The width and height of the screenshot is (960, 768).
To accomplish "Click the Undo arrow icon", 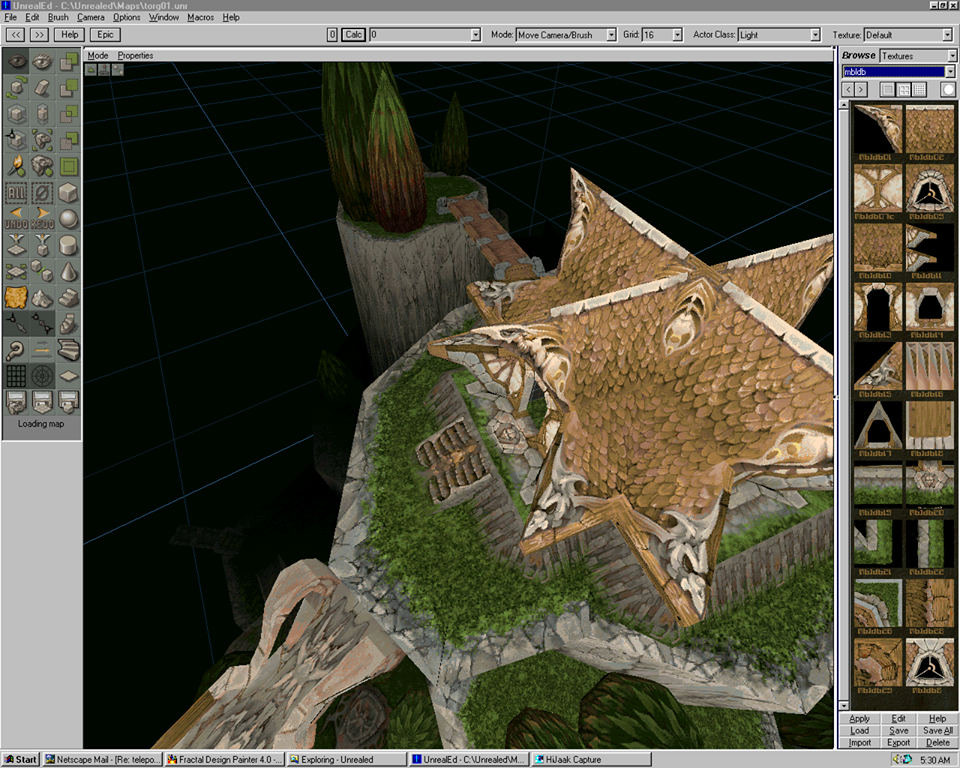I will (17, 217).
